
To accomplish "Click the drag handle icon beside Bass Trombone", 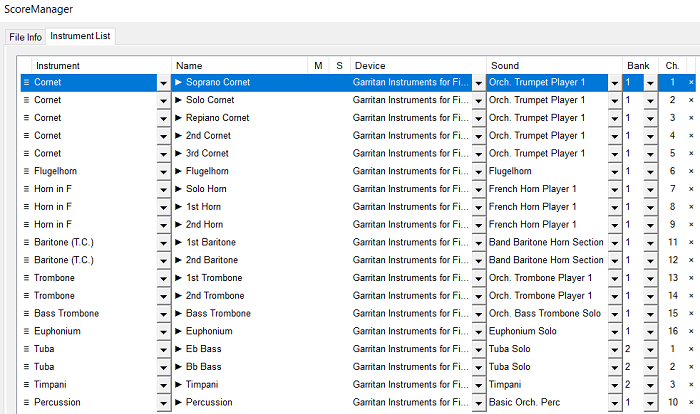I will coord(26,313).
